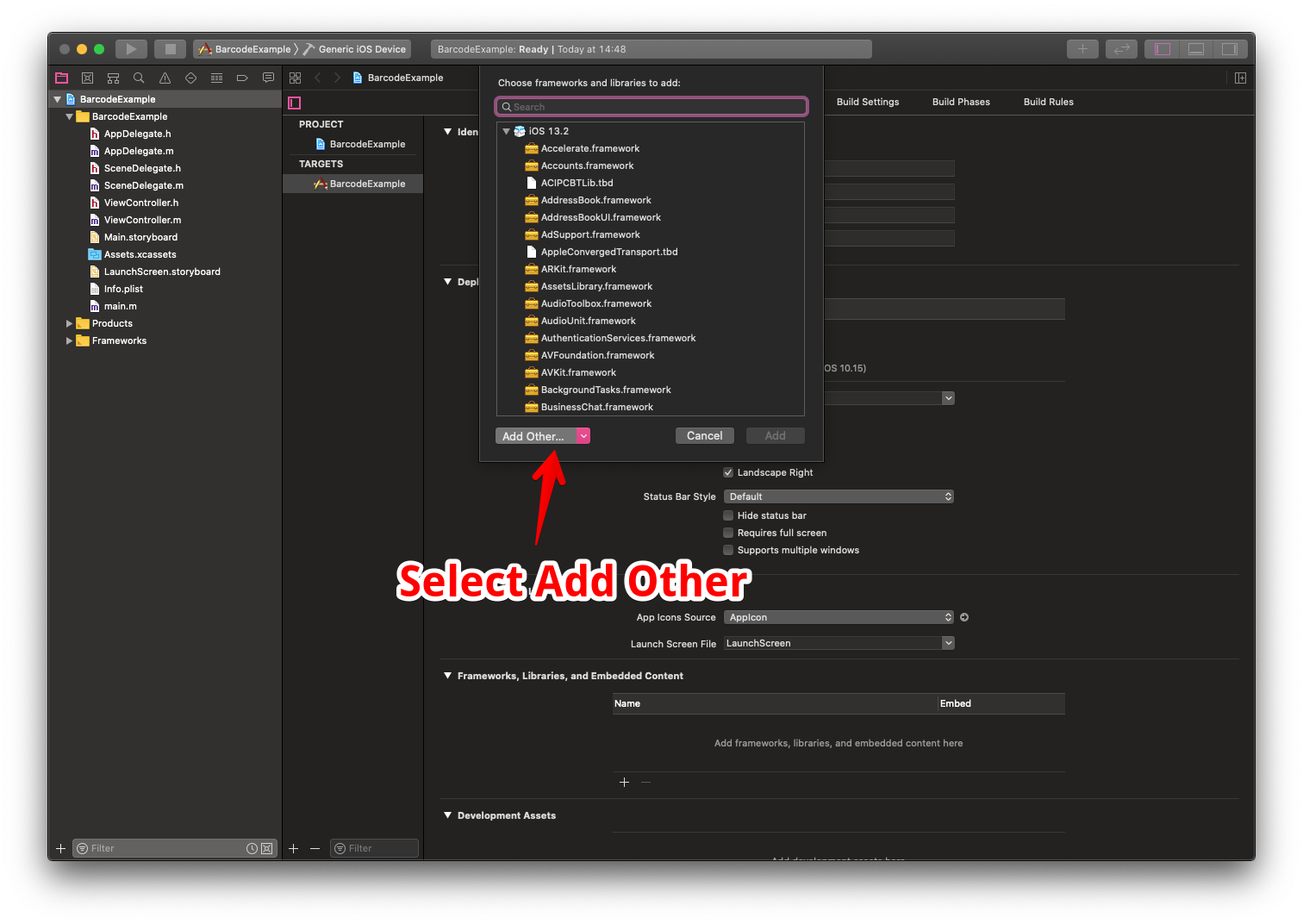Select the Find navigator magnifying glass
The image size is (1303, 924).
[x=139, y=78]
